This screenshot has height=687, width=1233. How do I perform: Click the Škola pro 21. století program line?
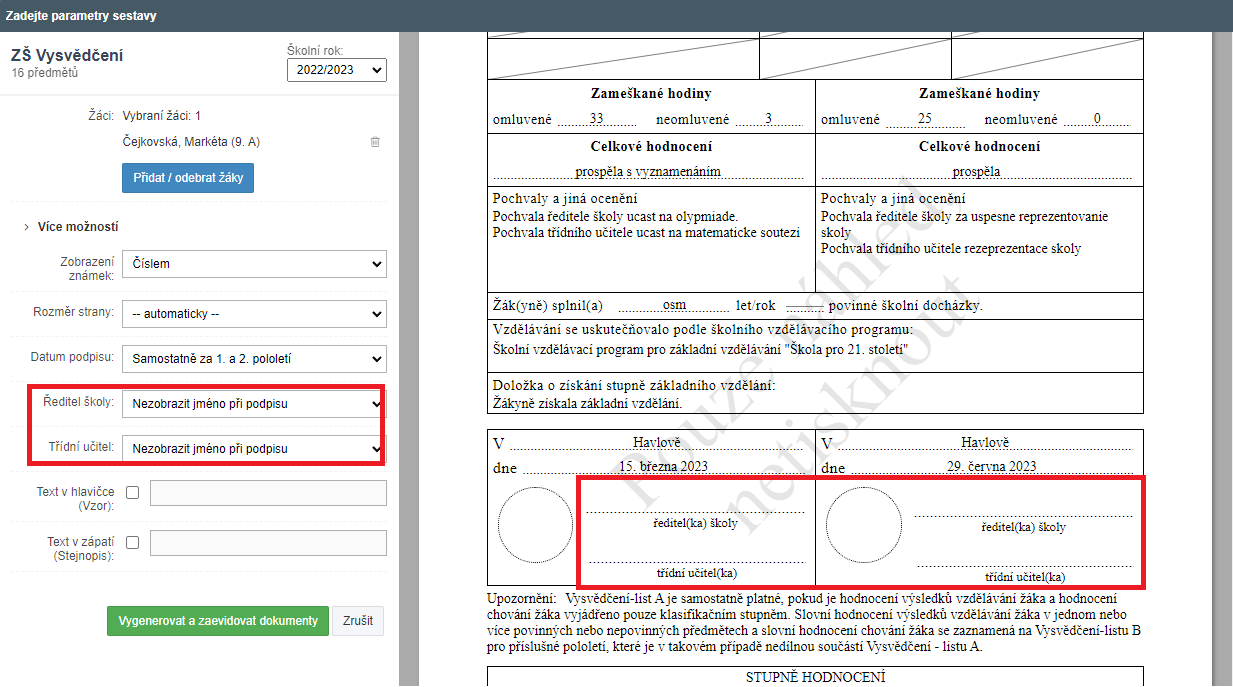[700, 349]
